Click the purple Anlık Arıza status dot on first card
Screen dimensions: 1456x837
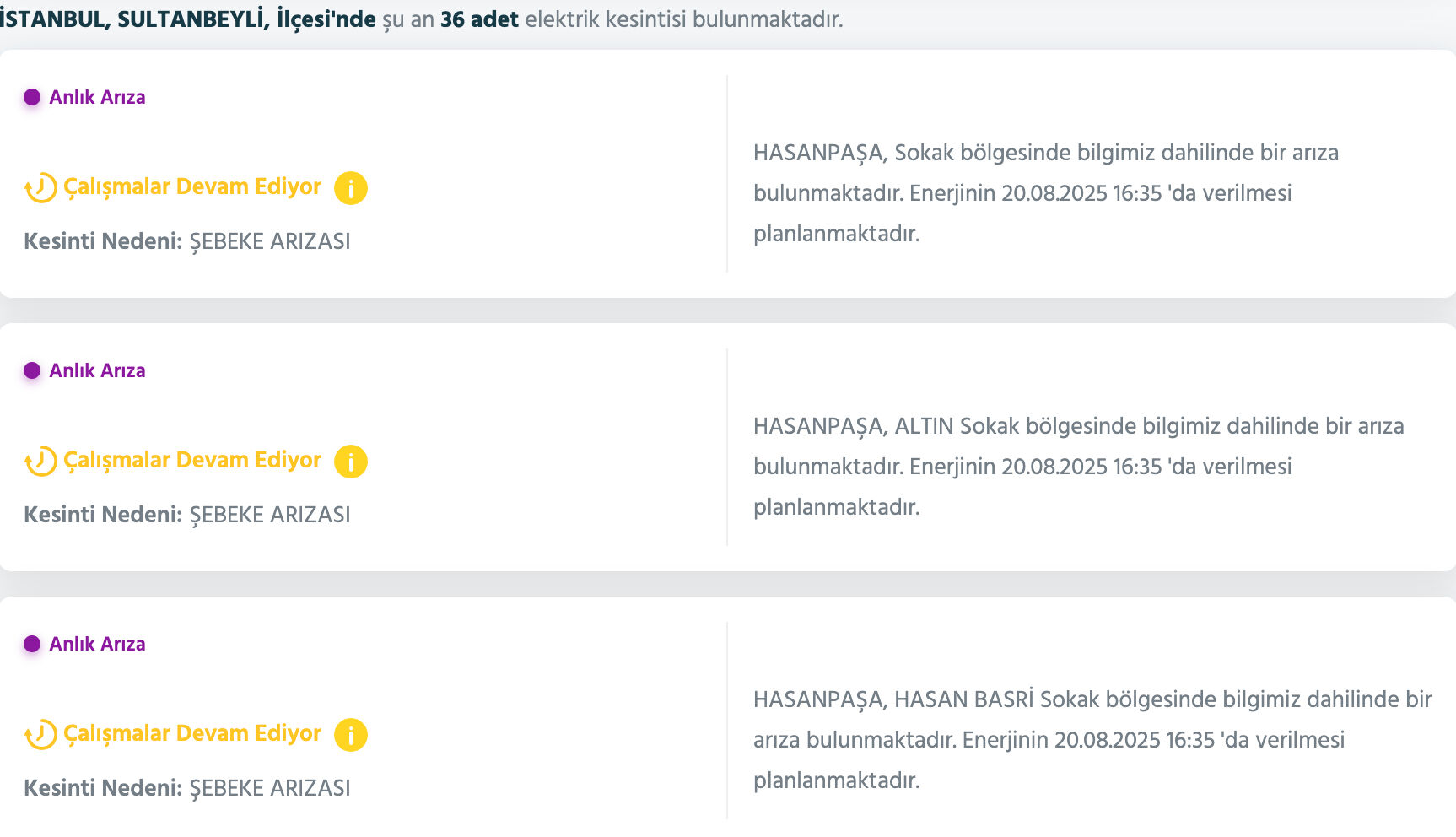[x=31, y=96]
